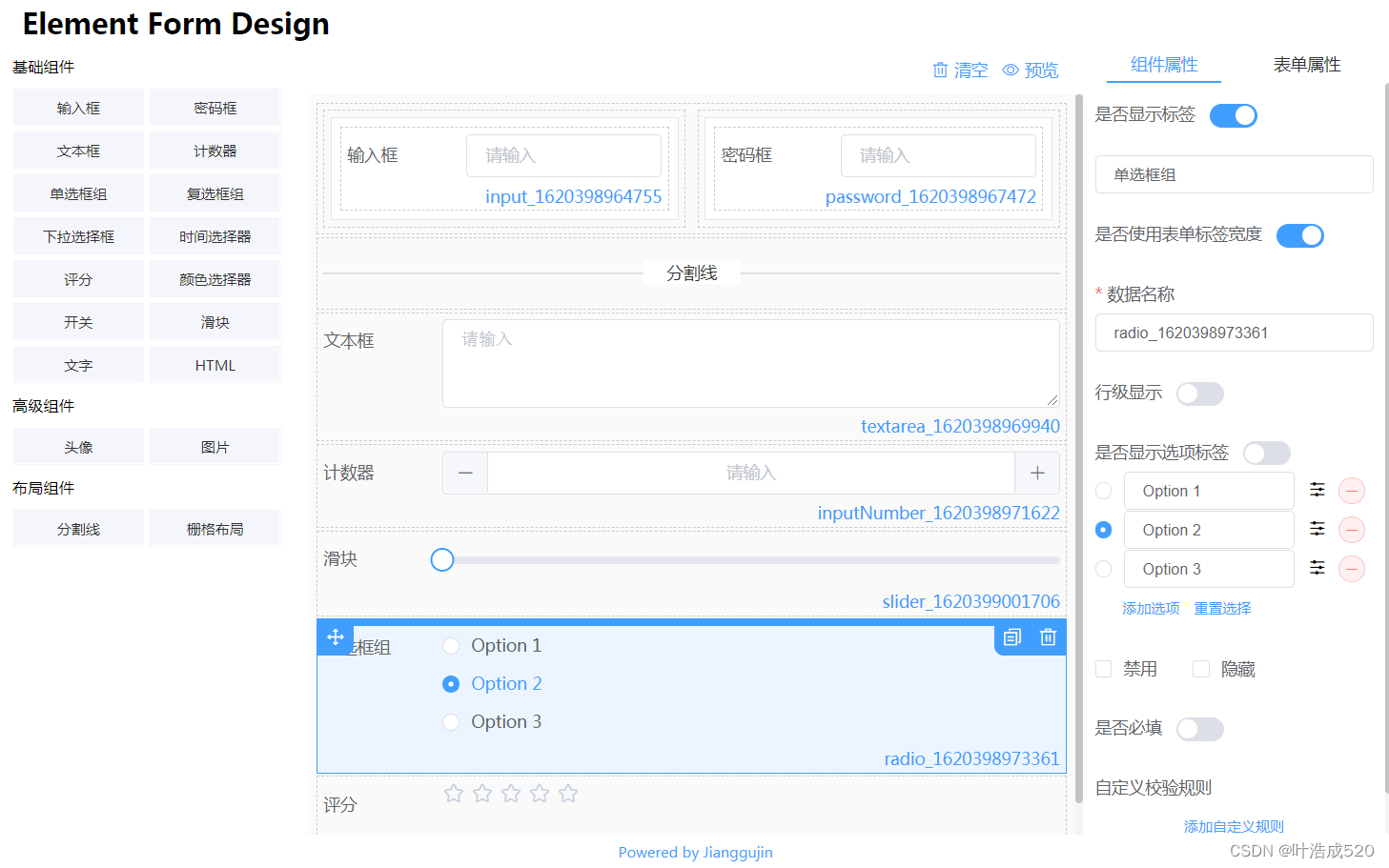Click the 数据名称 input field
Screen dimensions: 1389x868
[1234, 333]
